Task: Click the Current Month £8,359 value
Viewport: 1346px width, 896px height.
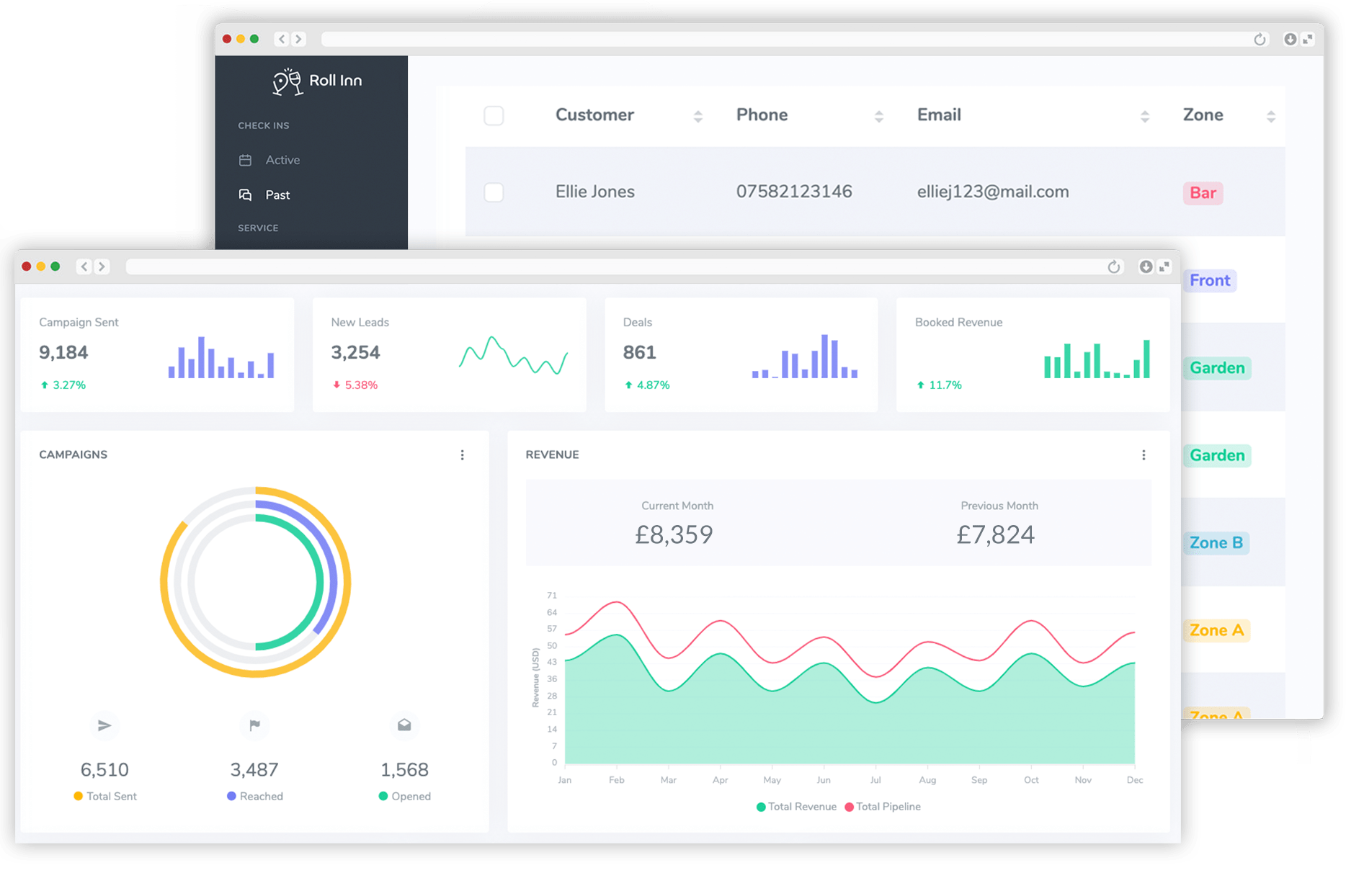Action: click(x=674, y=534)
